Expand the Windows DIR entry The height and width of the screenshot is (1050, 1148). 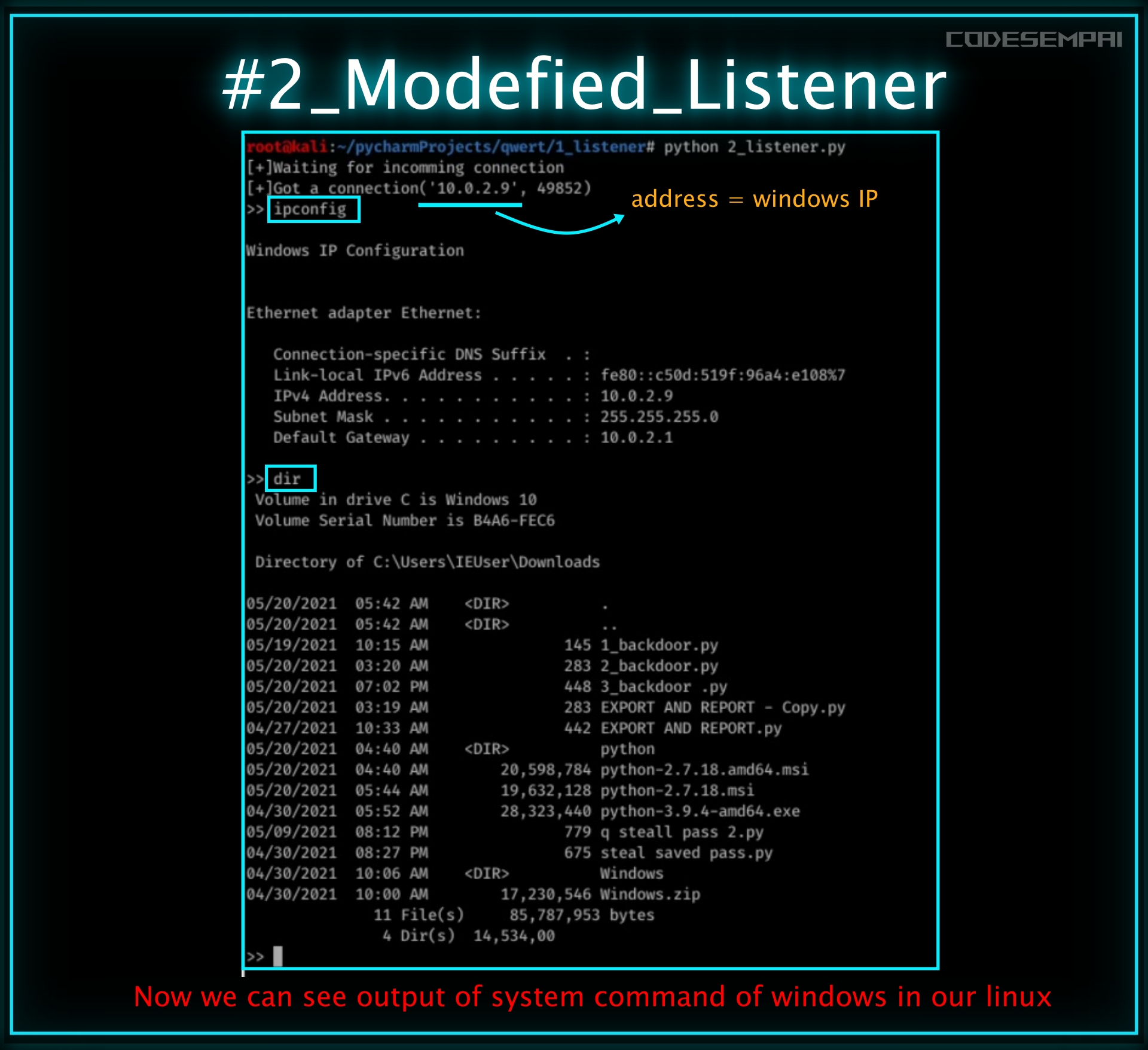point(631,874)
